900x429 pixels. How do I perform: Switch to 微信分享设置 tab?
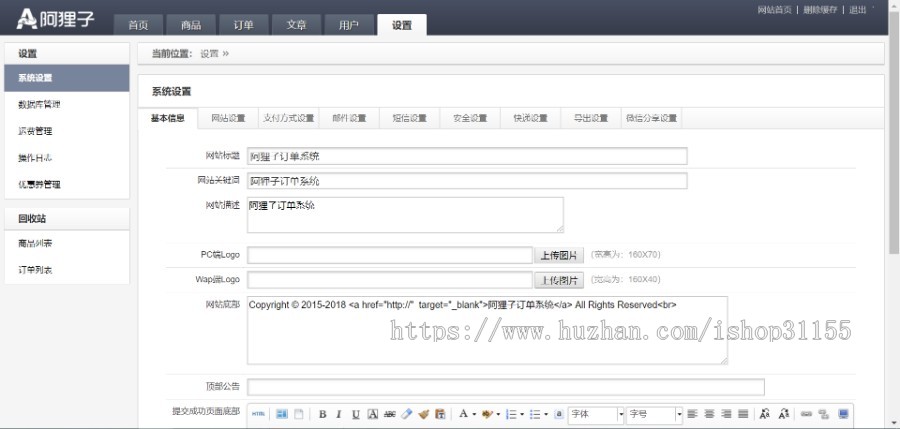tap(651, 118)
